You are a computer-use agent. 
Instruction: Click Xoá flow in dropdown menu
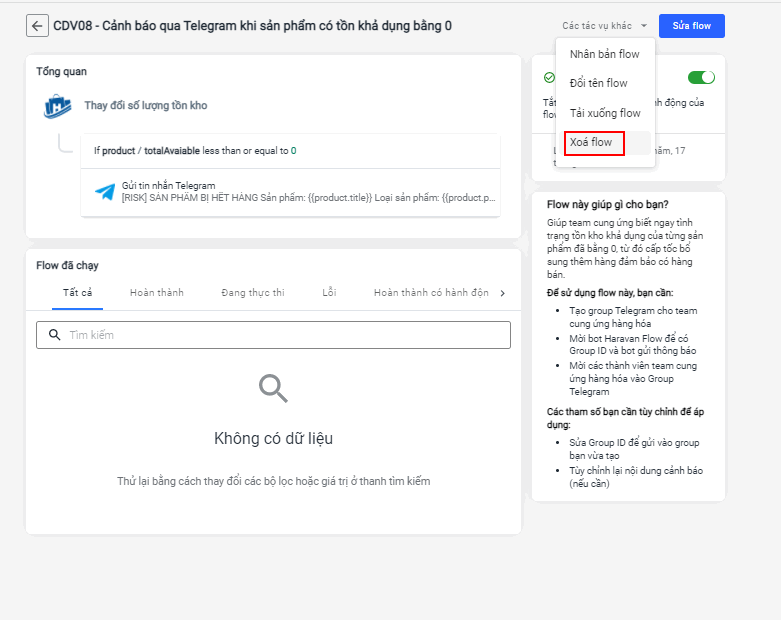point(592,143)
